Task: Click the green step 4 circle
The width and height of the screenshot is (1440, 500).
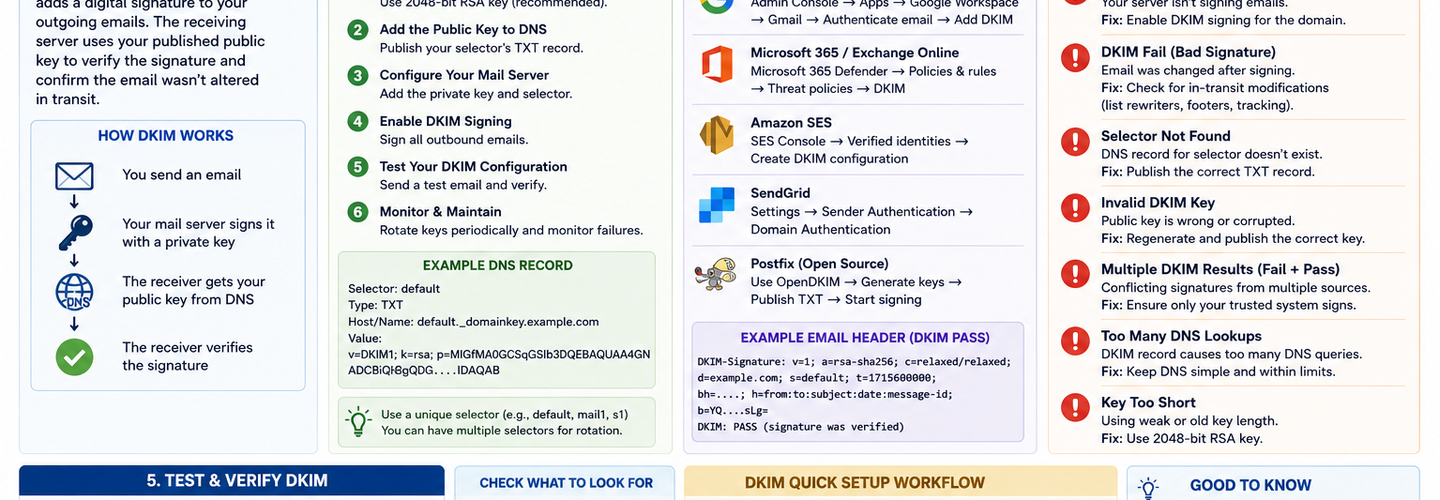Action: click(357, 122)
